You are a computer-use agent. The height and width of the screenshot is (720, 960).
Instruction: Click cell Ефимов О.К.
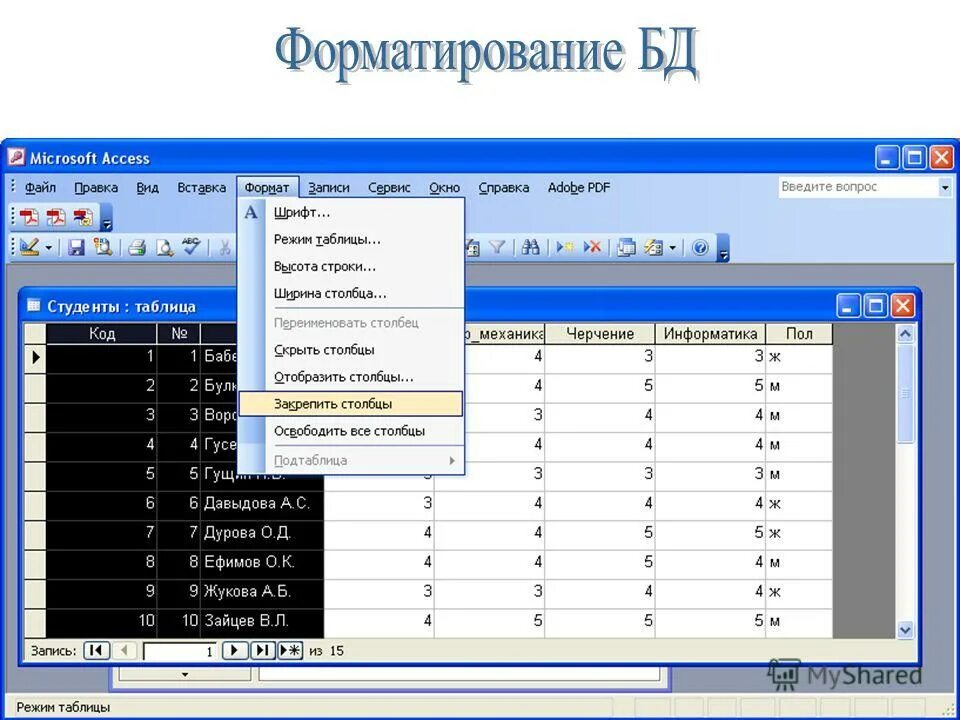pos(262,562)
